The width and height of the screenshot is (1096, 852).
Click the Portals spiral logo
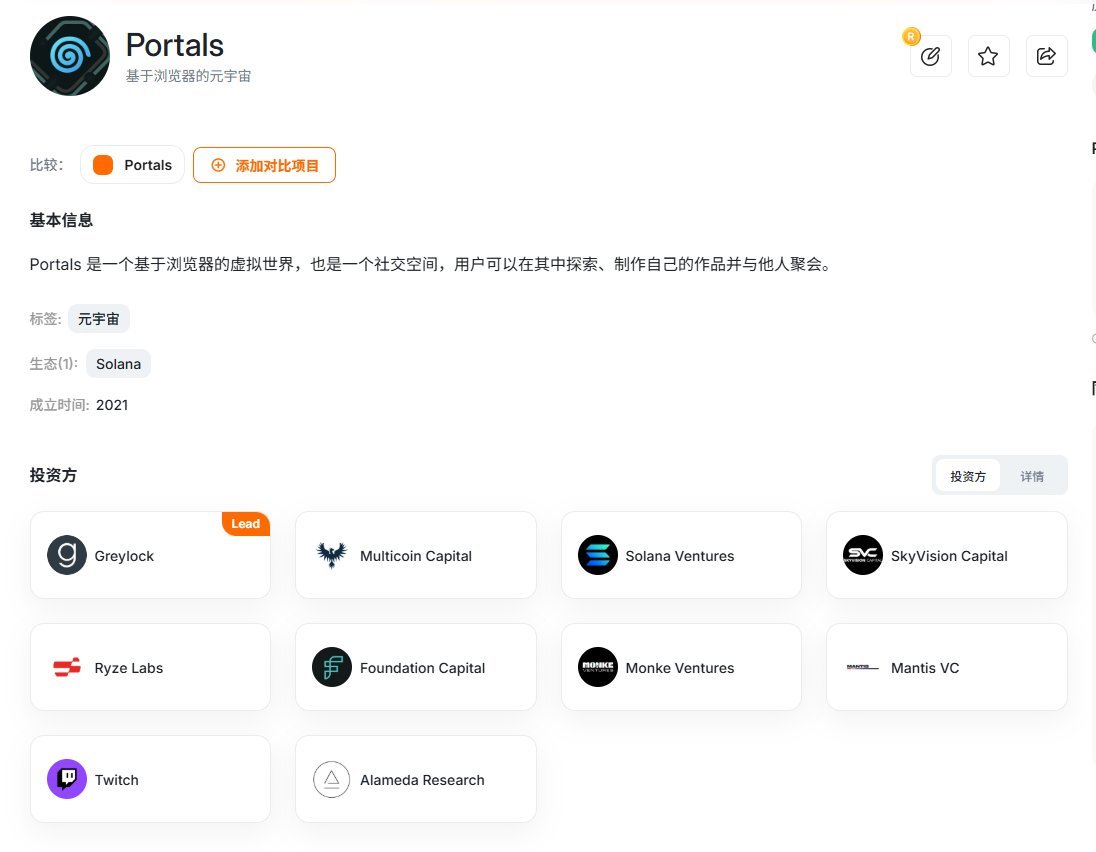pyautogui.click(x=70, y=56)
